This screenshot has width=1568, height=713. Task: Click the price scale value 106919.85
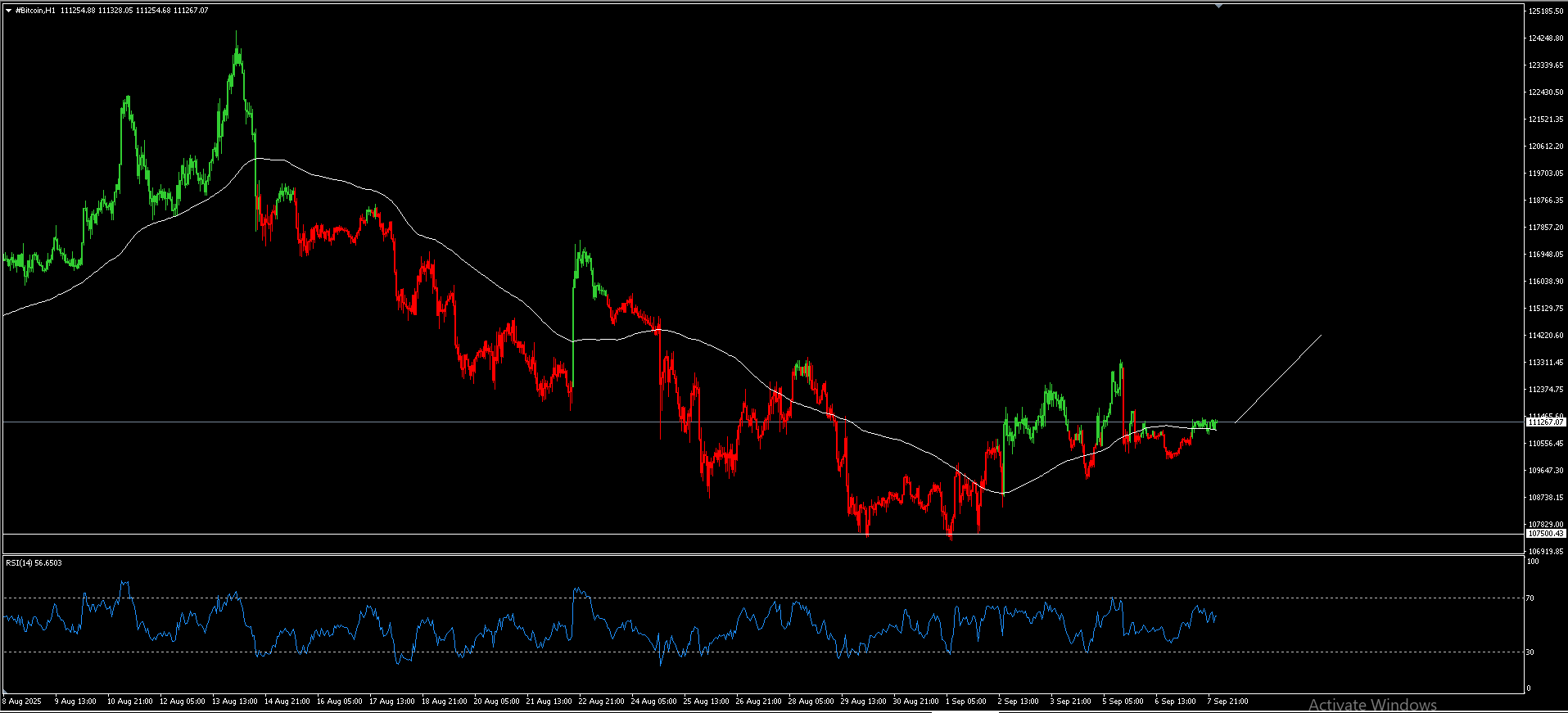point(1546,552)
